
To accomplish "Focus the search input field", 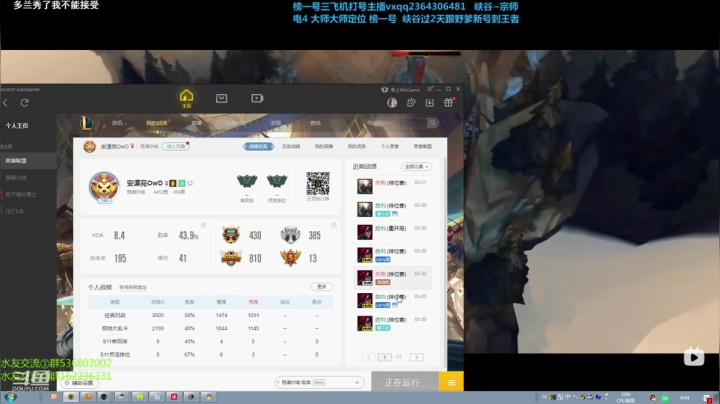I will point(397,123).
